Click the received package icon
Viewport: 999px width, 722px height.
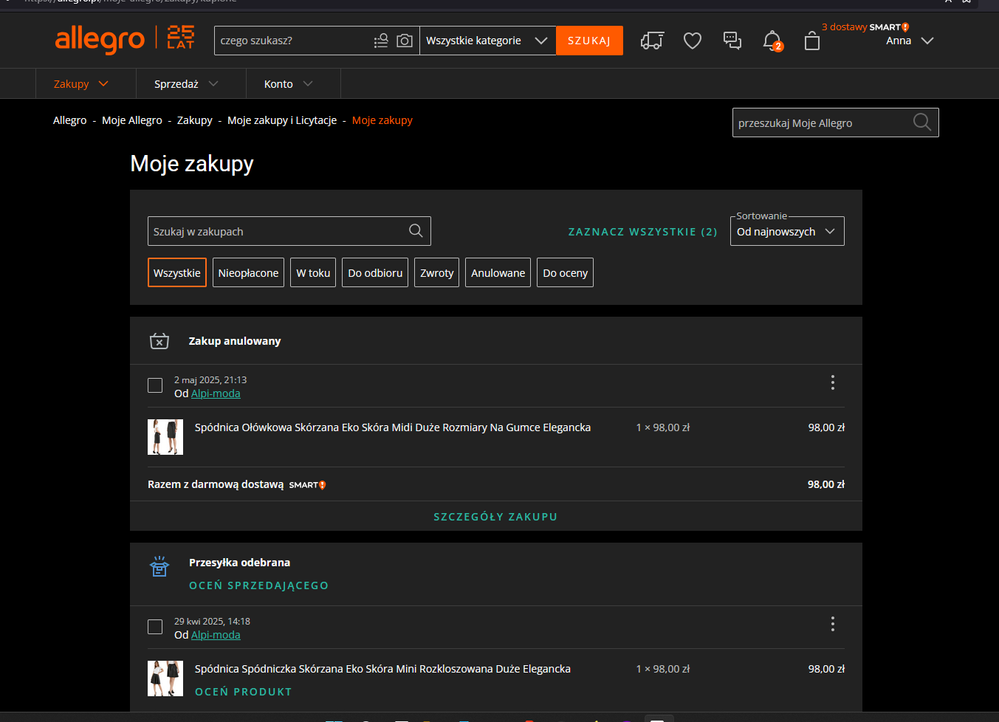point(159,566)
